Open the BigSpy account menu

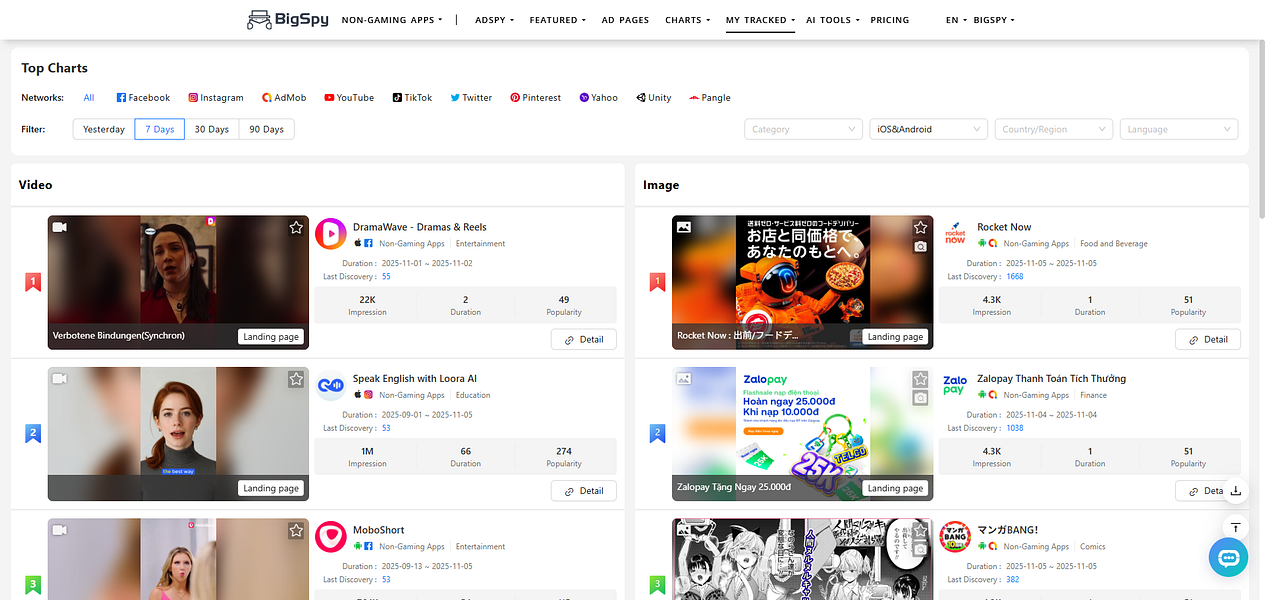pos(994,20)
